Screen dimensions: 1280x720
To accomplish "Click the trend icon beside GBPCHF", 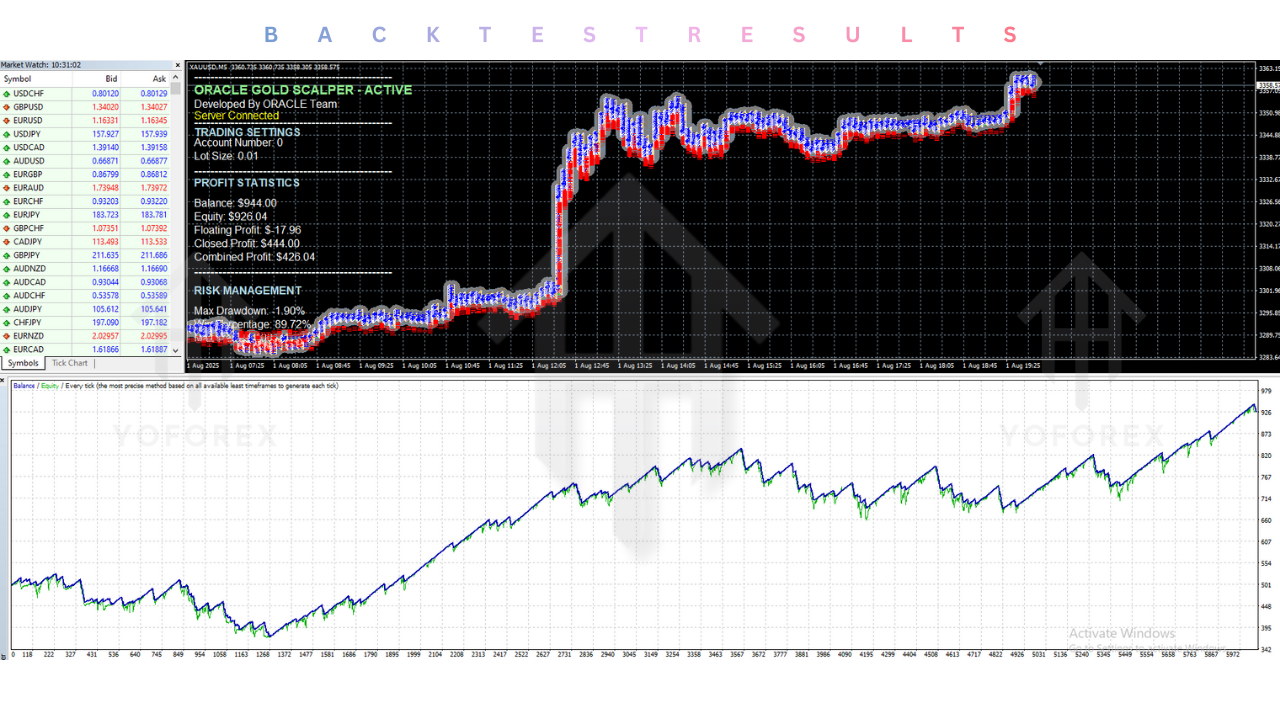I will 8,228.
